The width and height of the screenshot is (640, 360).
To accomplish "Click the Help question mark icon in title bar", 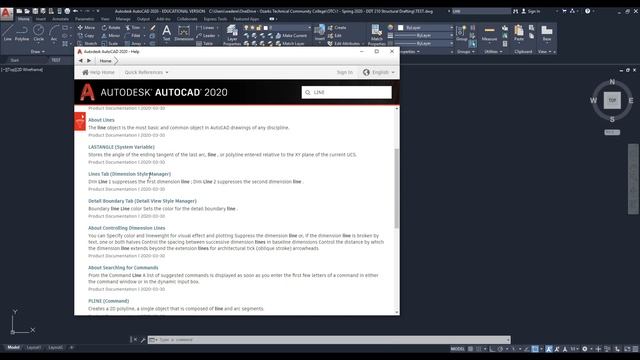I will pyautogui.click(x=587, y=11).
